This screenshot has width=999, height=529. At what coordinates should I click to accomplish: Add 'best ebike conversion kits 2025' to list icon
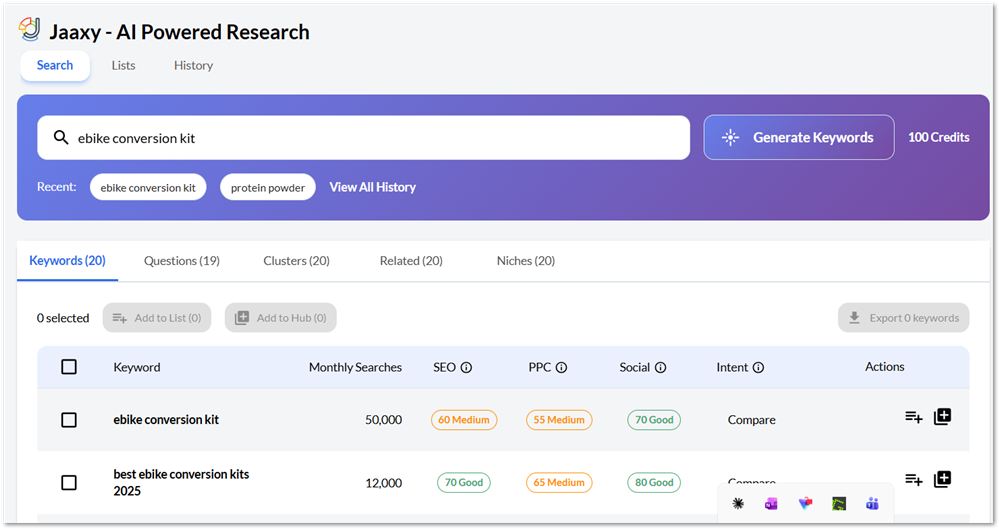pos(914,479)
